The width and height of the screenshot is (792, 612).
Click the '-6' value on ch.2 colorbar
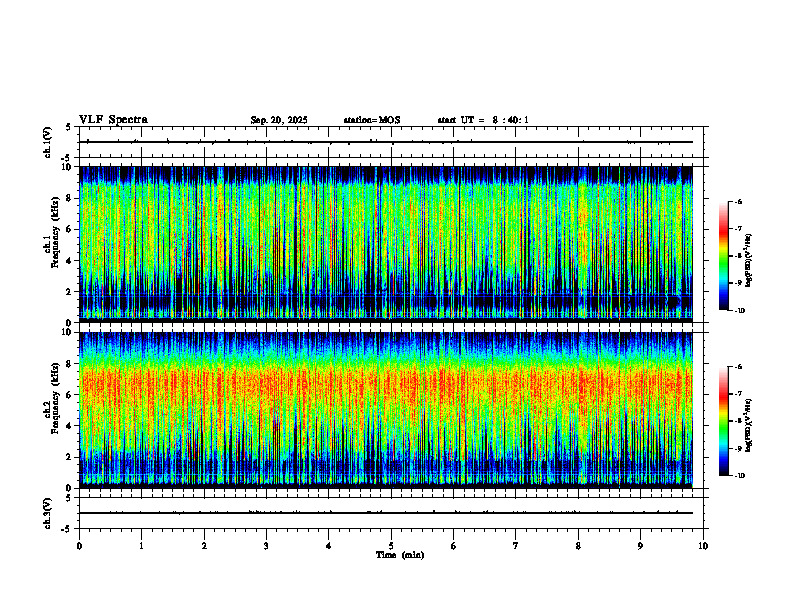point(738,367)
